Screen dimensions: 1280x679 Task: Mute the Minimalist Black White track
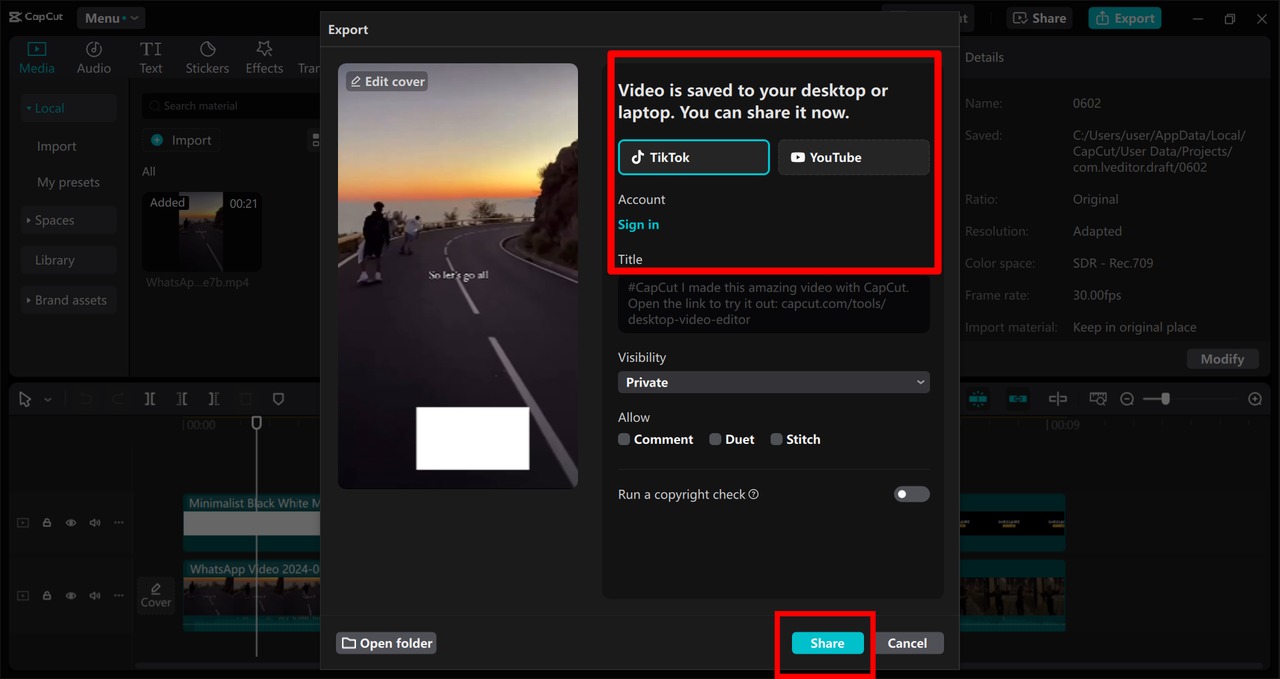[x=95, y=523]
